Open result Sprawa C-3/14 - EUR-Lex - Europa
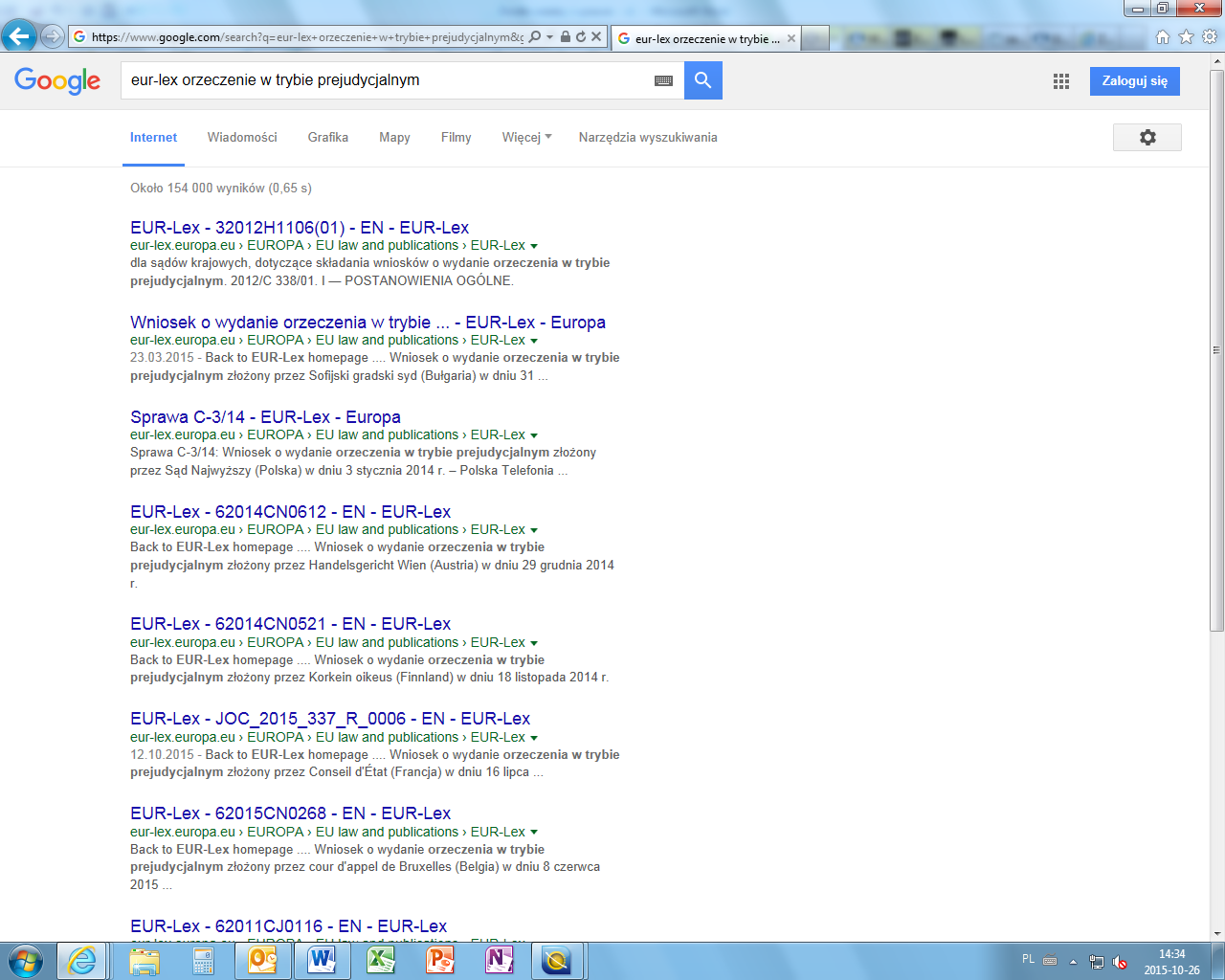Viewport: 1225px width, 980px height. (x=265, y=417)
